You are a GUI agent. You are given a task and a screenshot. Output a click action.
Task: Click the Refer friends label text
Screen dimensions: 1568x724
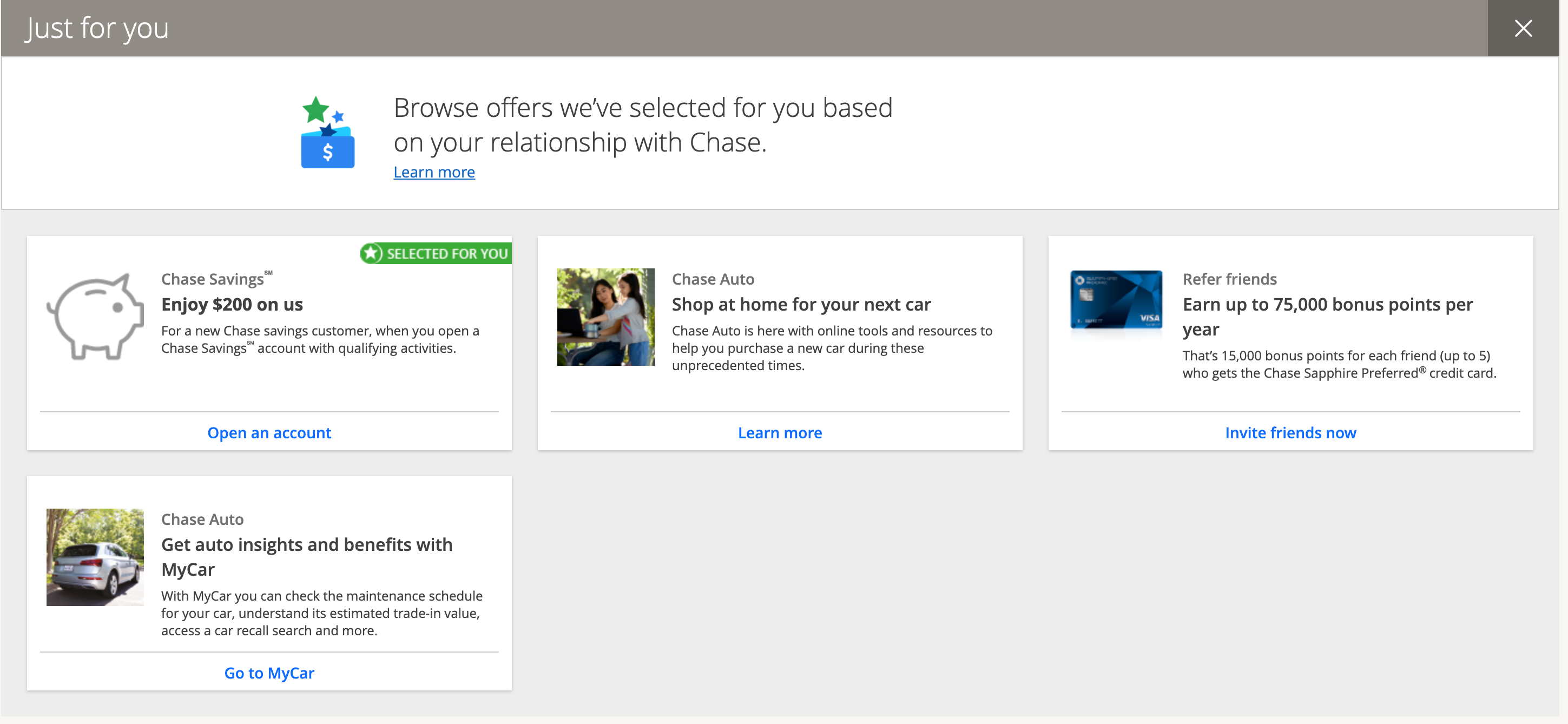1229,279
